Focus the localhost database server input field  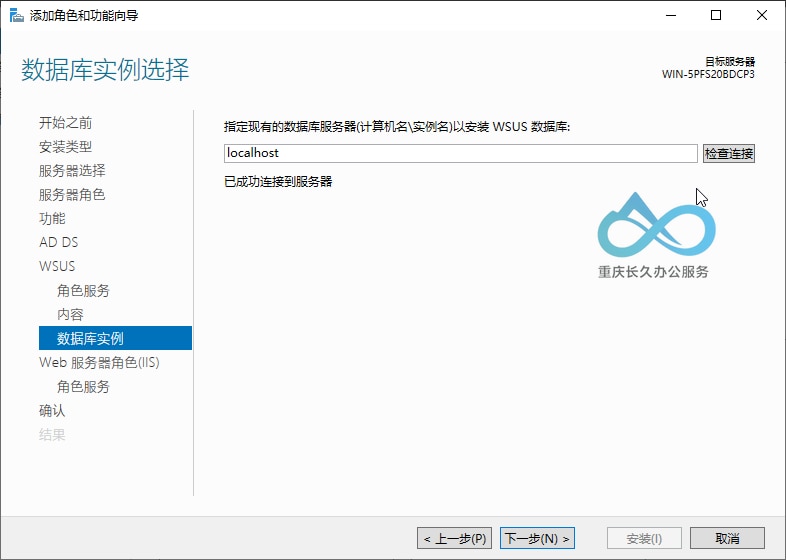pos(461,153)
